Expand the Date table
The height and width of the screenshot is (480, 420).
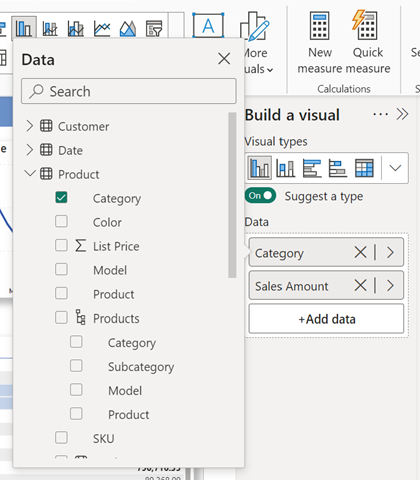(30, 150)
